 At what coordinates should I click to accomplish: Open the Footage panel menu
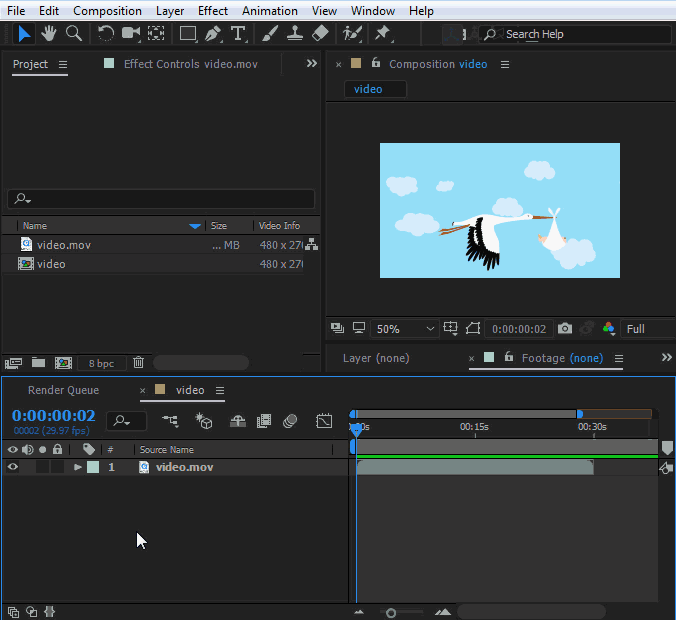tap(619, 358)
